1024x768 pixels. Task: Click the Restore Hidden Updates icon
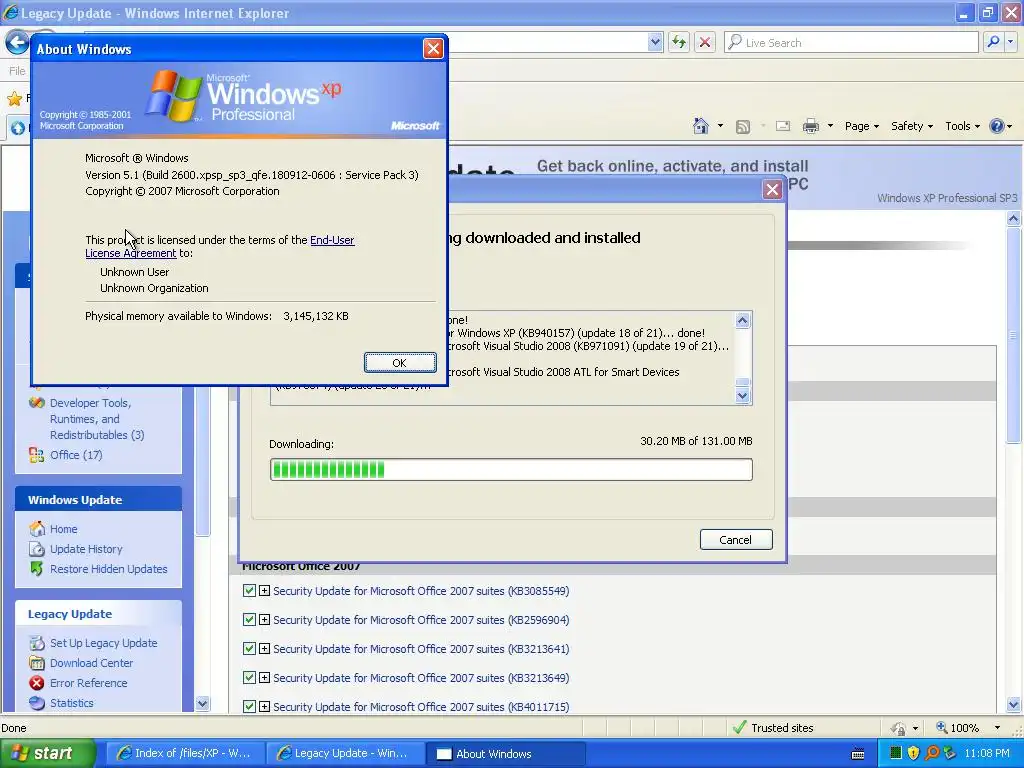(x=37, y=569)
